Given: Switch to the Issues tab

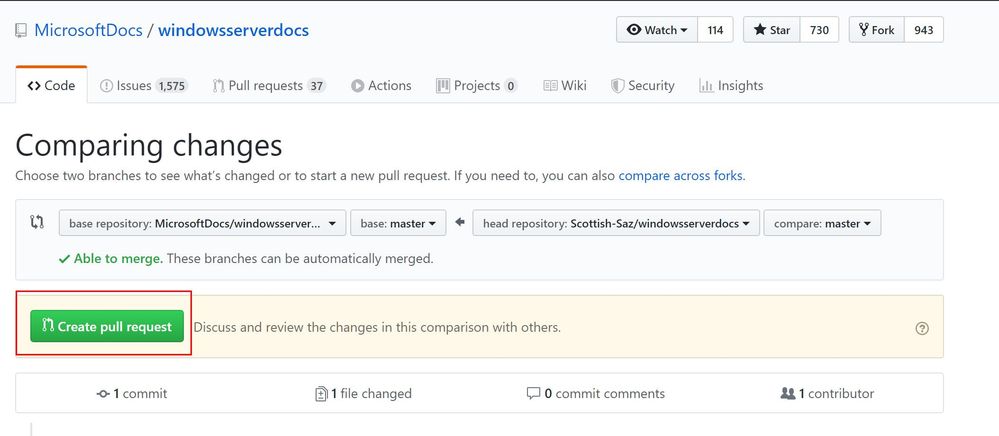Looking at the screenshot, I should point(144,85).
